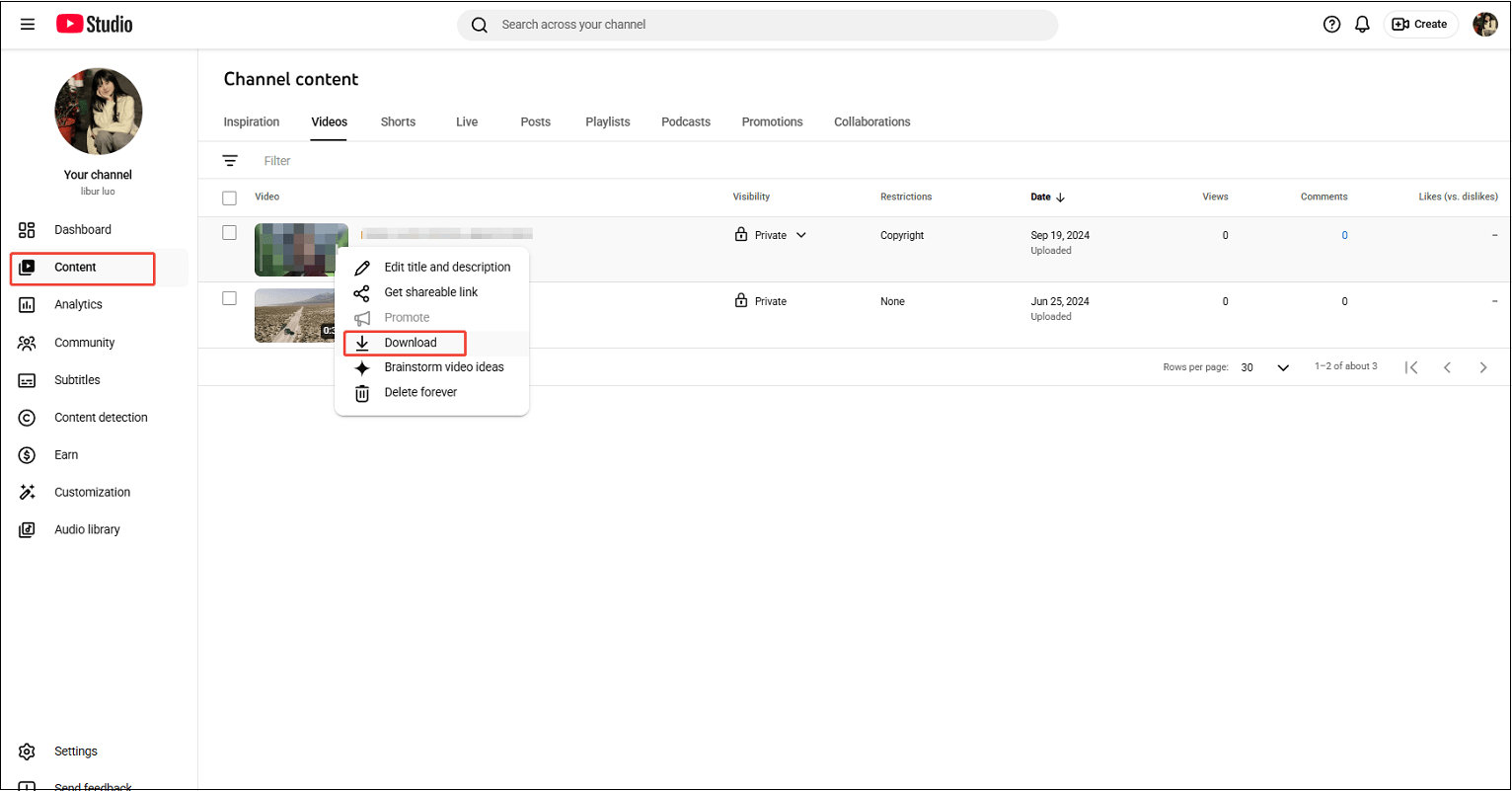Open the Audio library section
The height and width of the screenshot is (791, 1512).
point(87,529)
